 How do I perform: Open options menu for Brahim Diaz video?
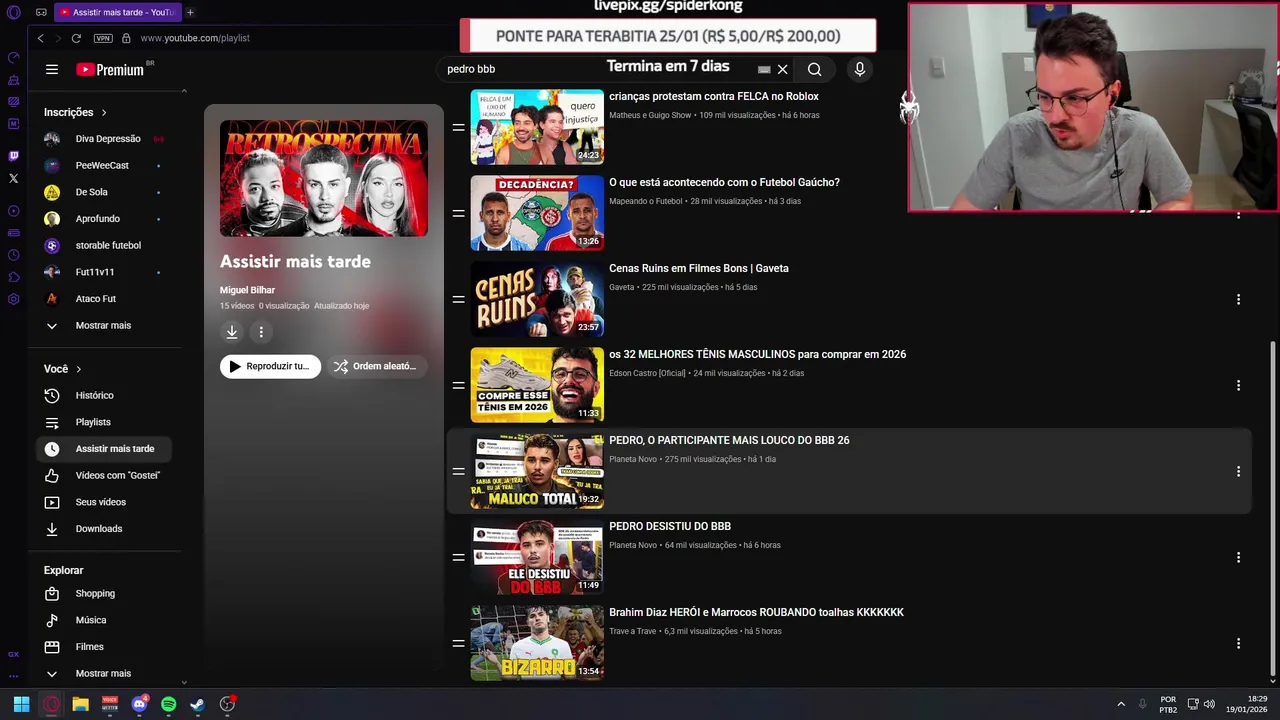(1238, 643)
